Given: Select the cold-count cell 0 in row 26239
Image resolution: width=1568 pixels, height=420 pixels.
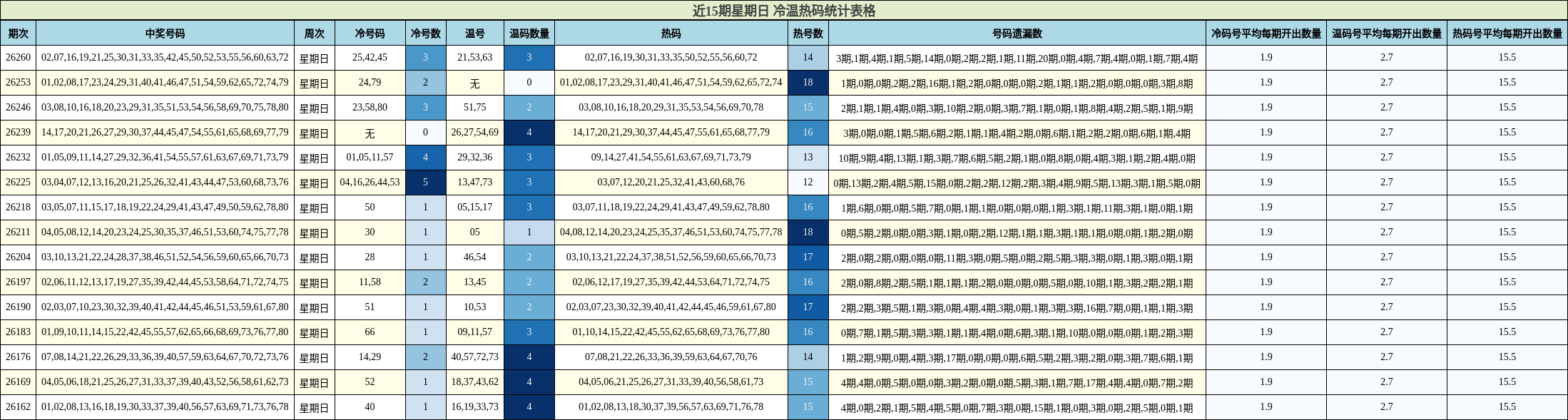Looking at the screenshot, I should tap(426, 133).
